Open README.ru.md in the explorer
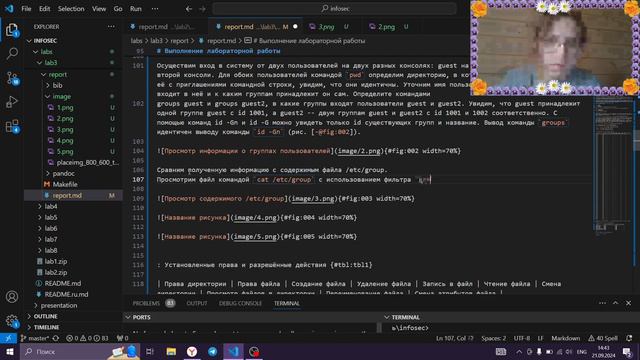640x360 pixels. [66, 294]
